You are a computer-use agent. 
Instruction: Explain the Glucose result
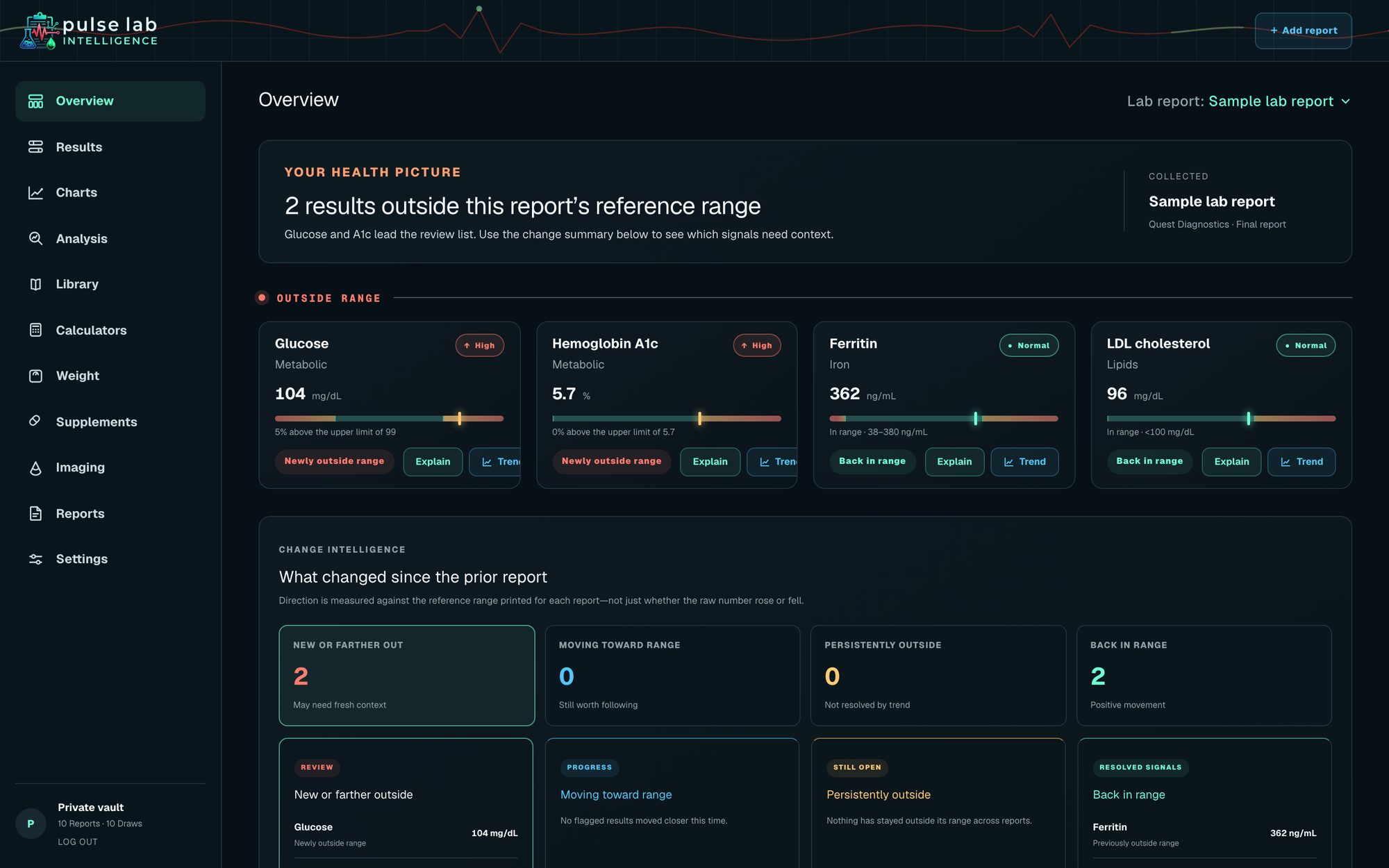pyautogui.click(x=433, y=462)
